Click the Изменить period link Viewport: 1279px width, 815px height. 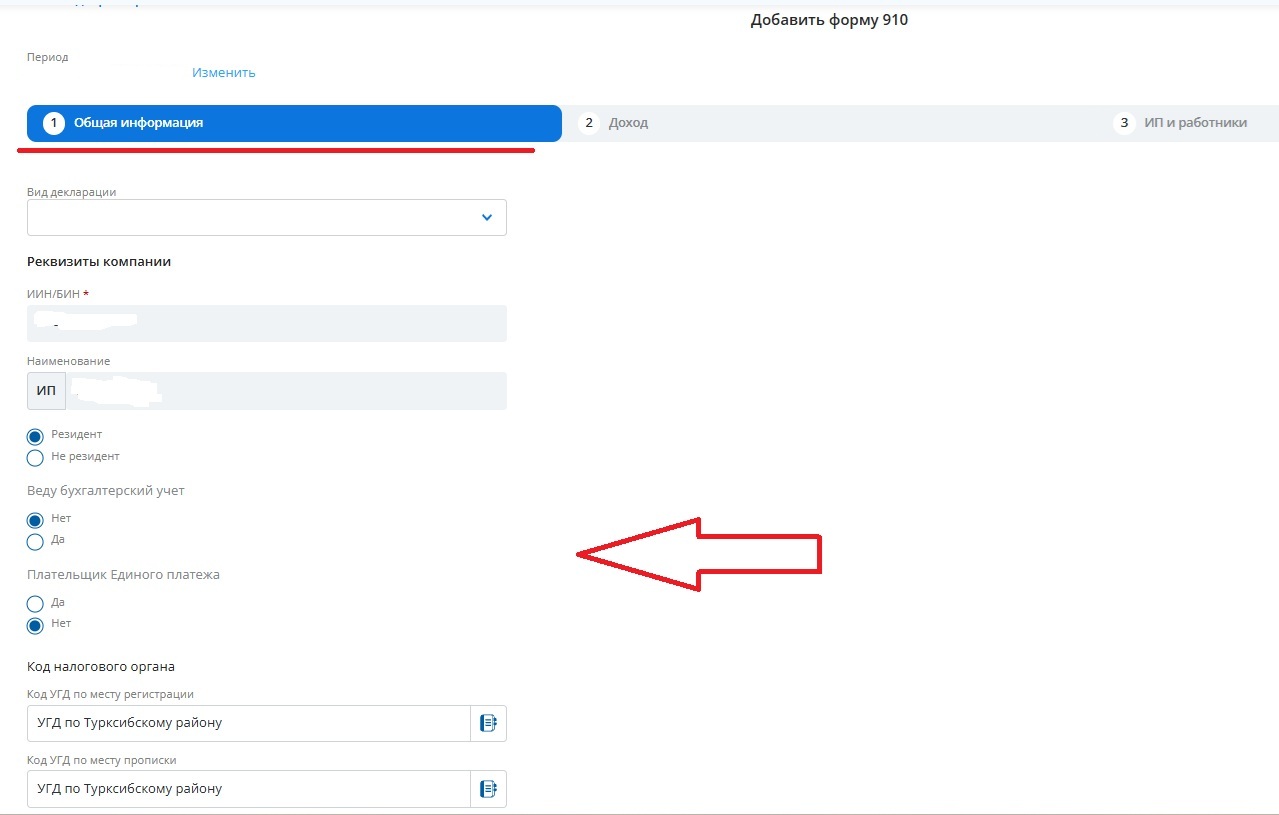[224, 73]
